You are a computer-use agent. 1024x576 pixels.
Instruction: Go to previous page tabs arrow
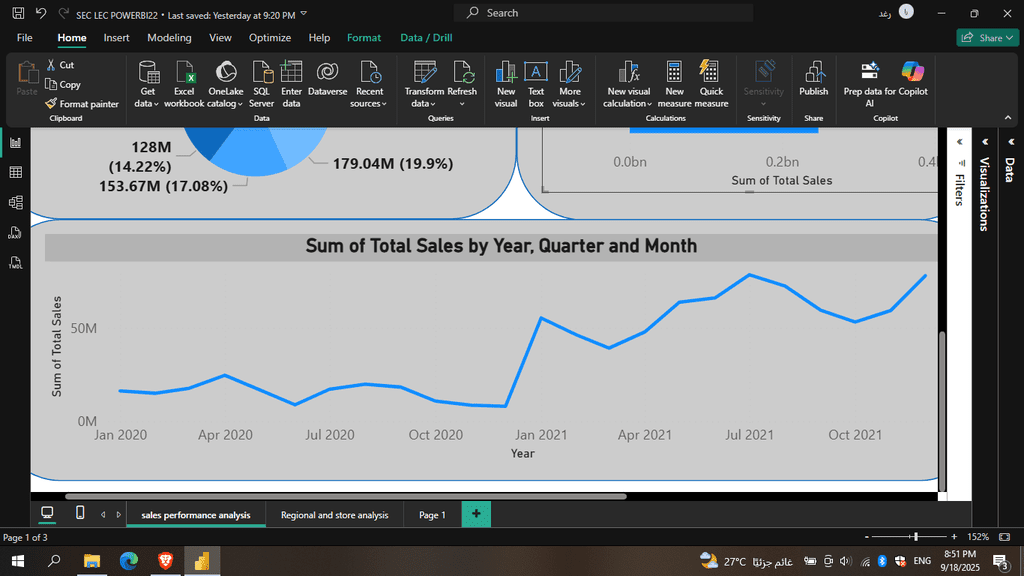(x=103, y=515)
